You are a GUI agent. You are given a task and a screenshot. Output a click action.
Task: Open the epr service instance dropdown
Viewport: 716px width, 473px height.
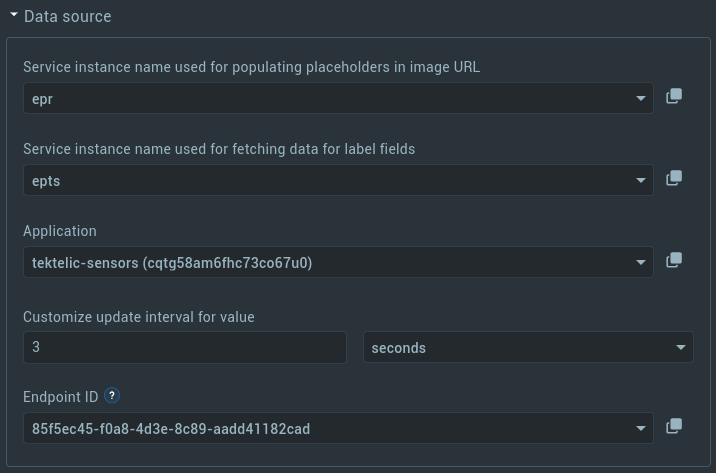338,98
